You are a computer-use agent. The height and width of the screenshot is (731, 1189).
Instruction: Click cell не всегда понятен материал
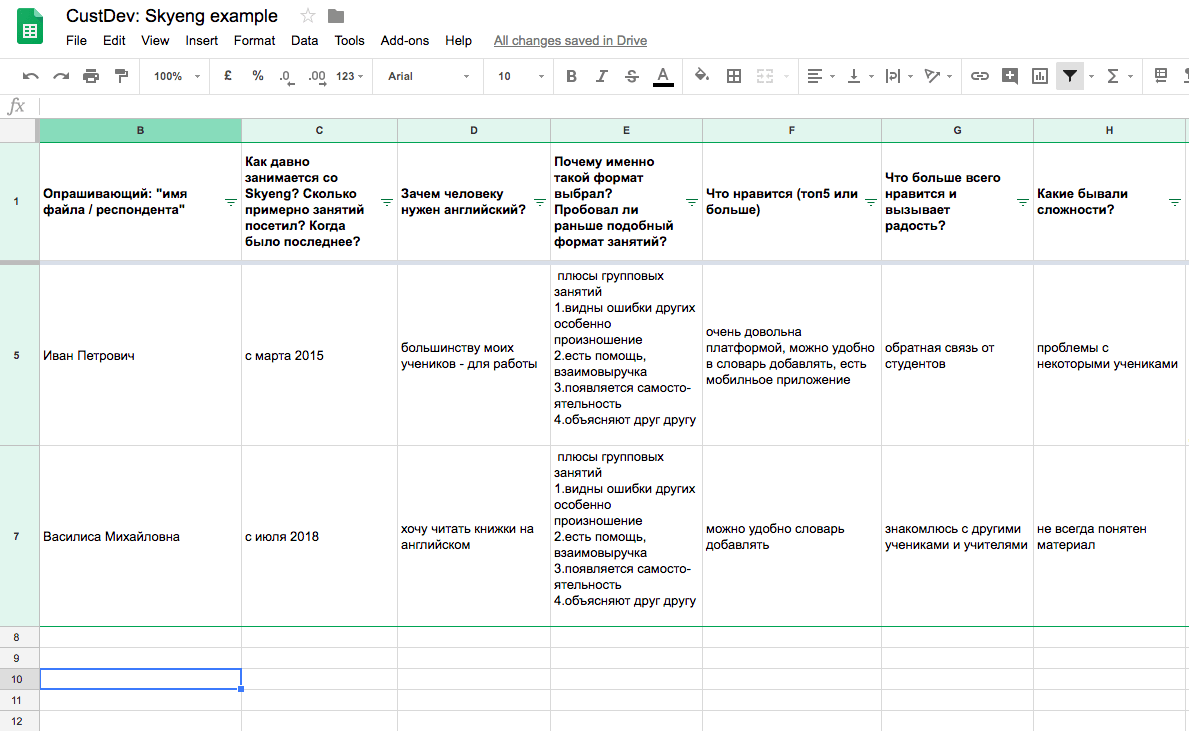coord(1109,536)
